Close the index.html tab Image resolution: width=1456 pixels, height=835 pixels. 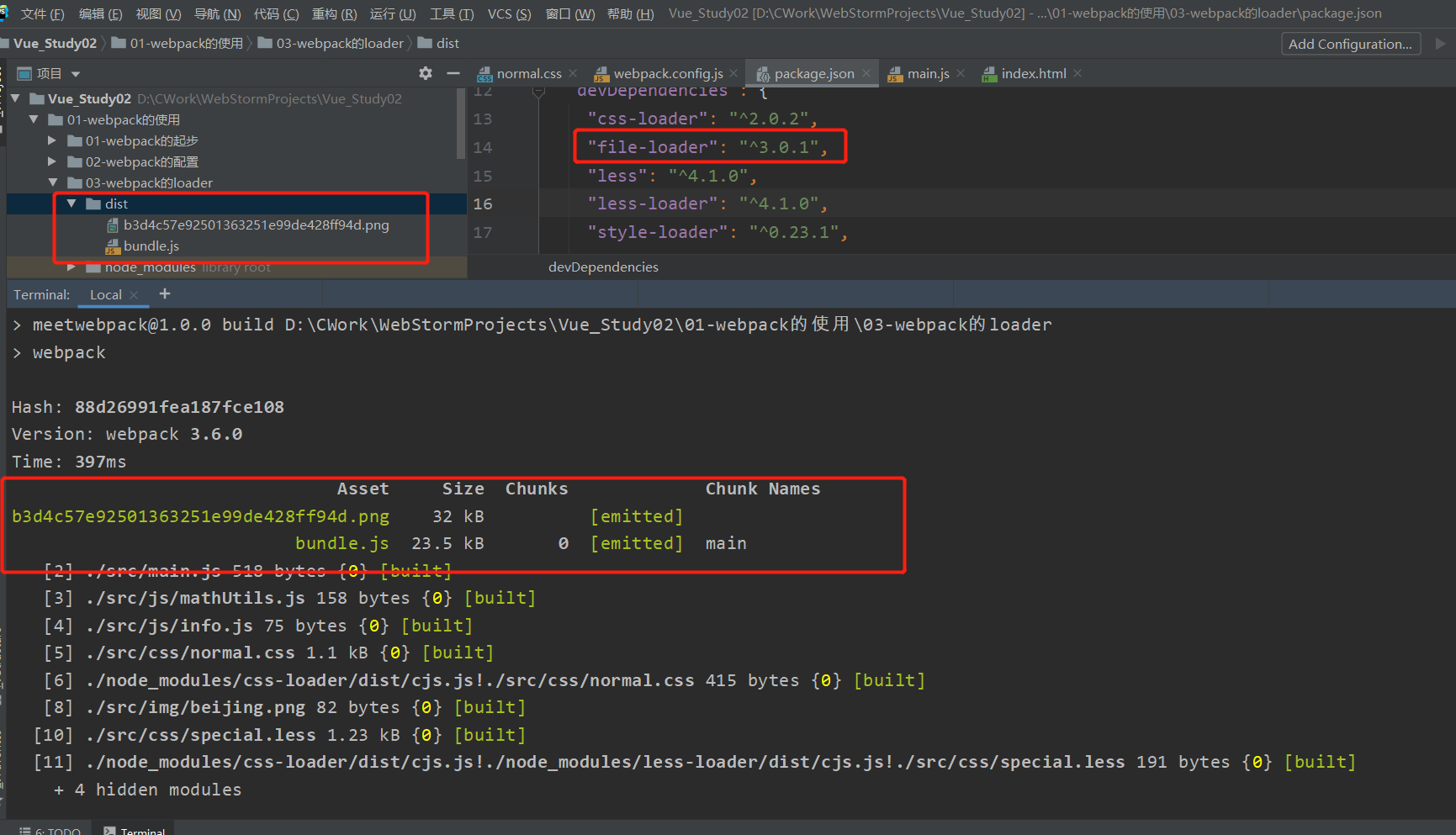(x=1077, y=73)
